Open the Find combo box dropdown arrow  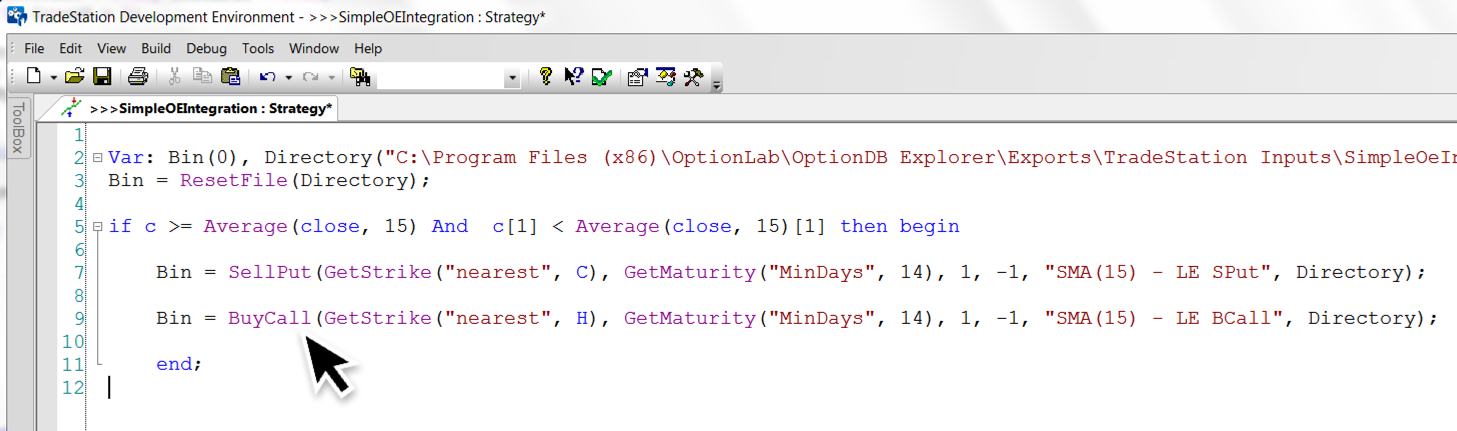click(x=512, y=78)
